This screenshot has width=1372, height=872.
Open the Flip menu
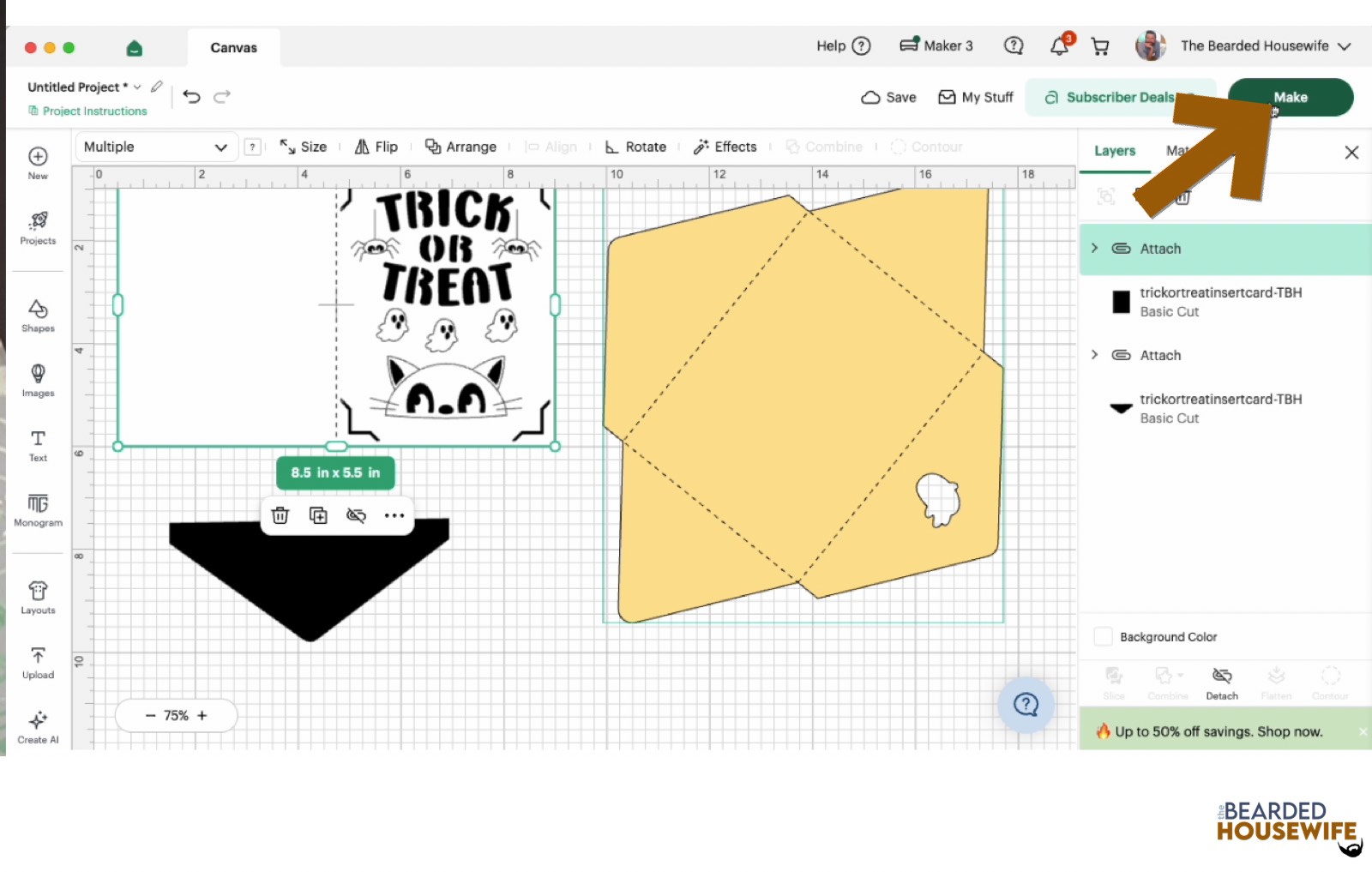pyautogui.click(x=376, y=147)
